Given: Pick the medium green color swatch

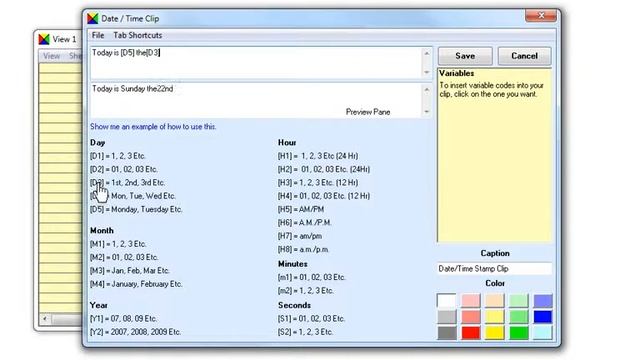Looking at the screenshot, I should (x=519, y=317).
